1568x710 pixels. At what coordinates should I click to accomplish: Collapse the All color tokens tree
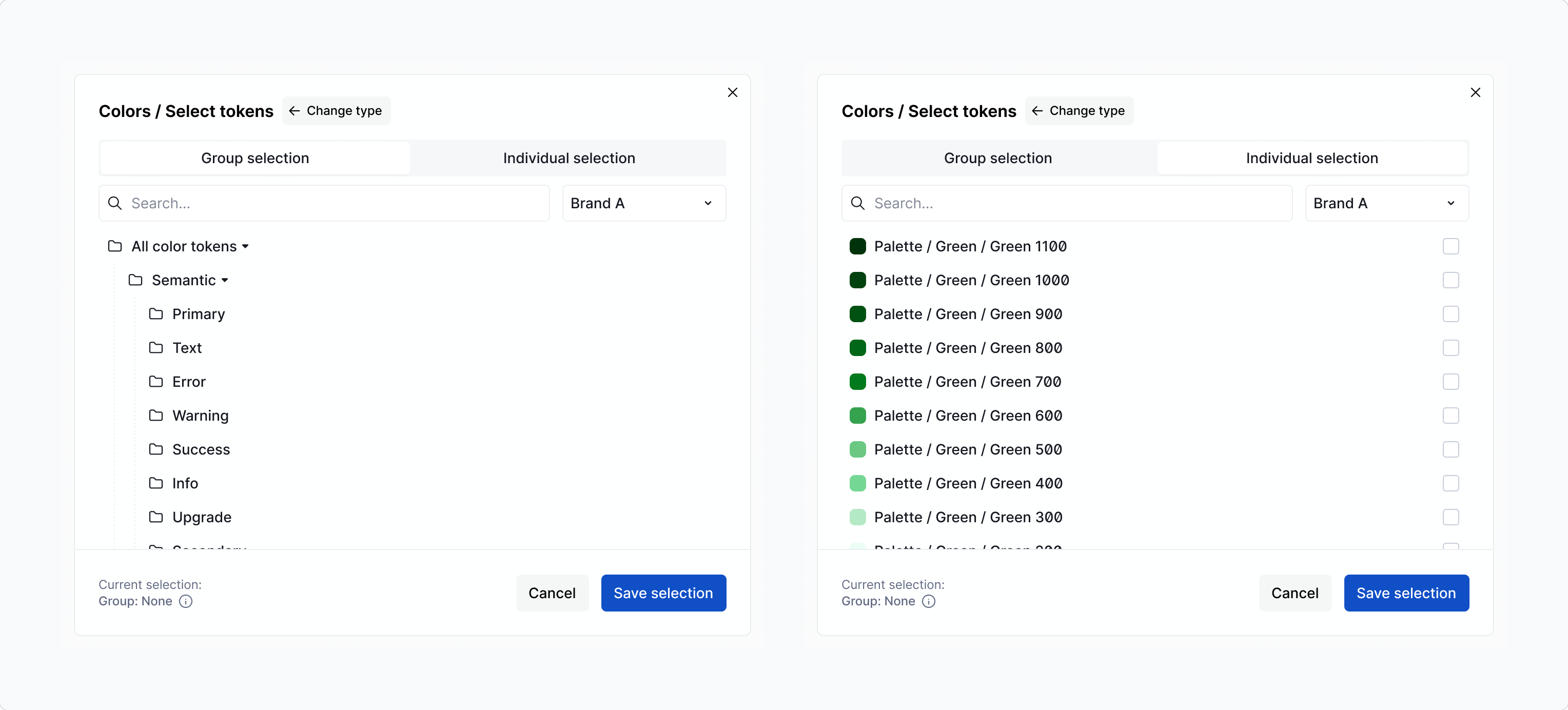pyautogui.click(x=245, y=246)
